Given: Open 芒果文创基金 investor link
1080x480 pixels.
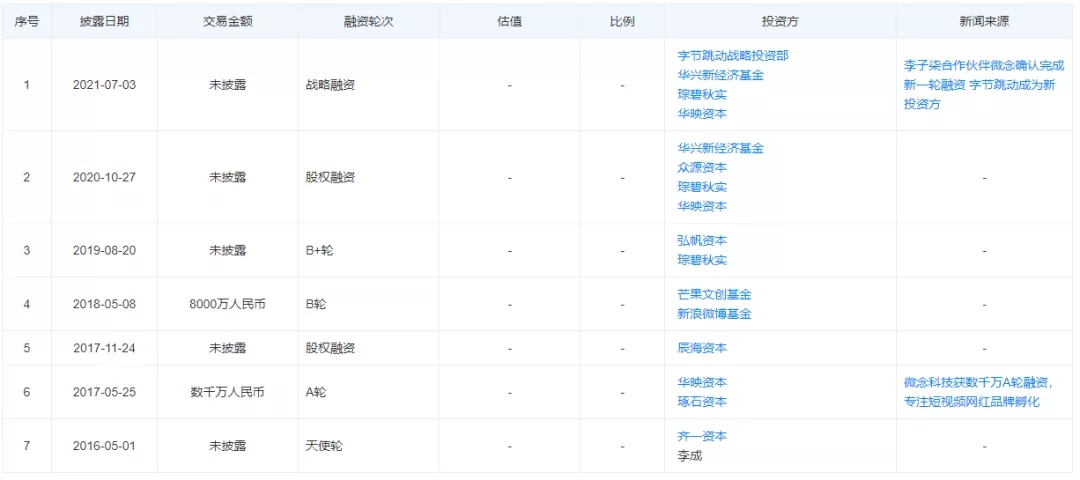Looking at the screenshot, I should point(714,294).
